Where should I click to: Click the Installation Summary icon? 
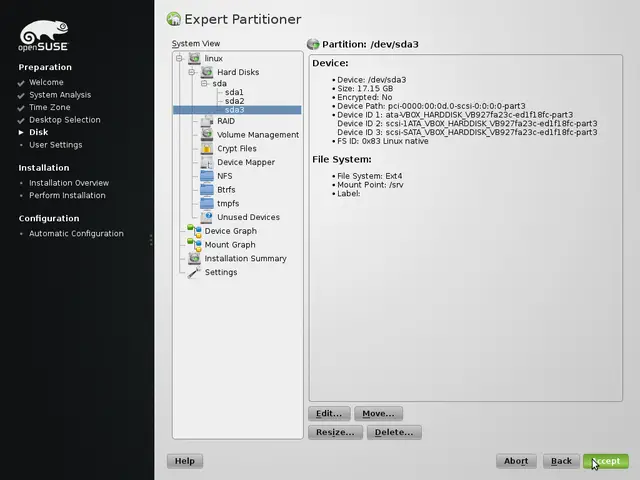tap(194, 258)
